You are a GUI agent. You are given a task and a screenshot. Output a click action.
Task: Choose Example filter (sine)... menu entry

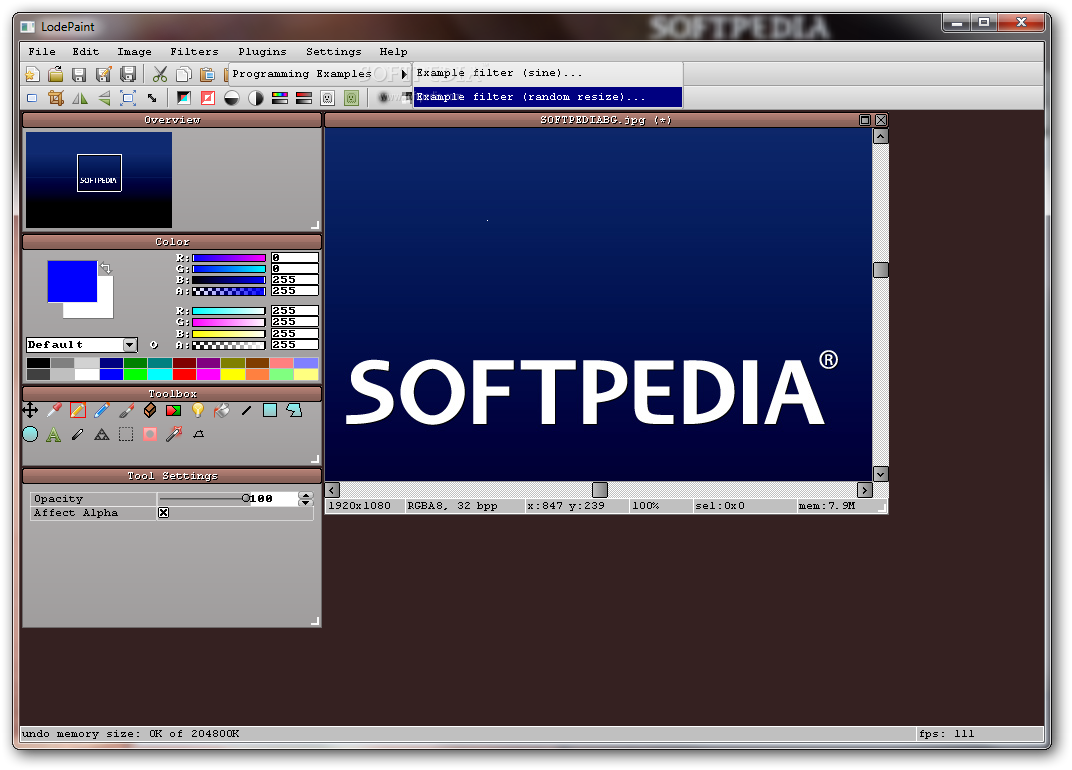pos(548,73)
